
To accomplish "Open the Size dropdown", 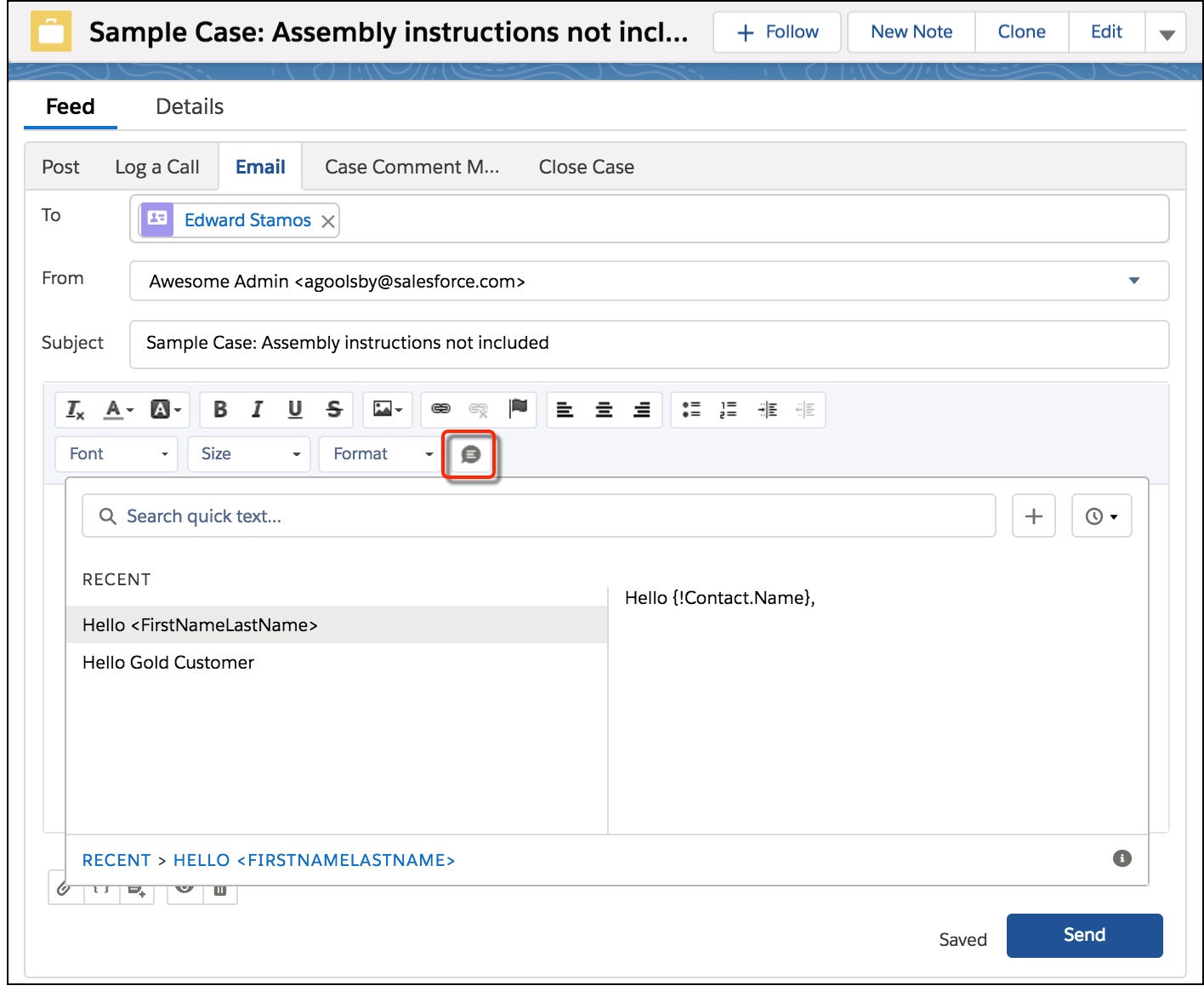I will click(x=249, y=454).
